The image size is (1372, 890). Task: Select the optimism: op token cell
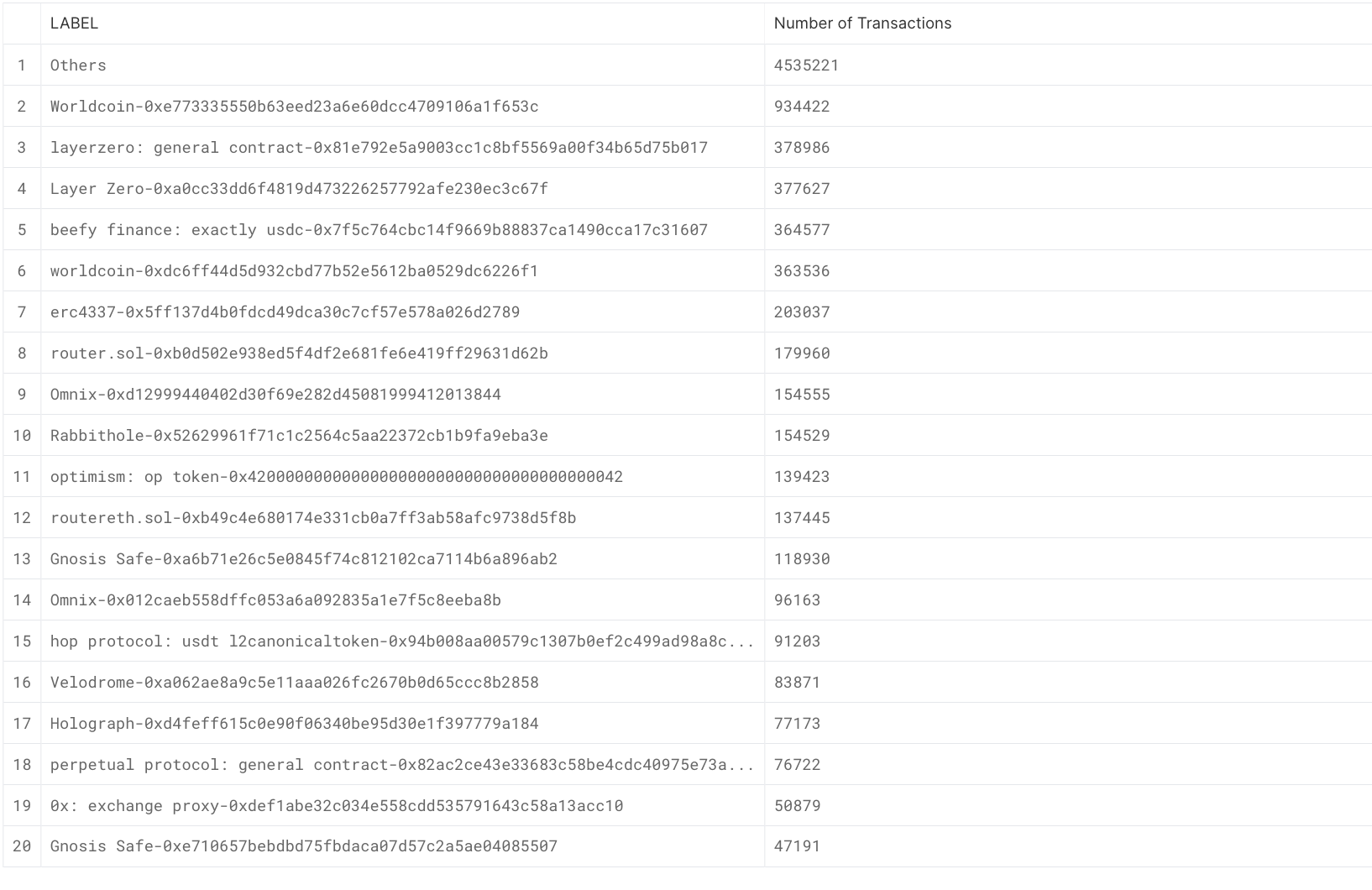click(336, 477)
